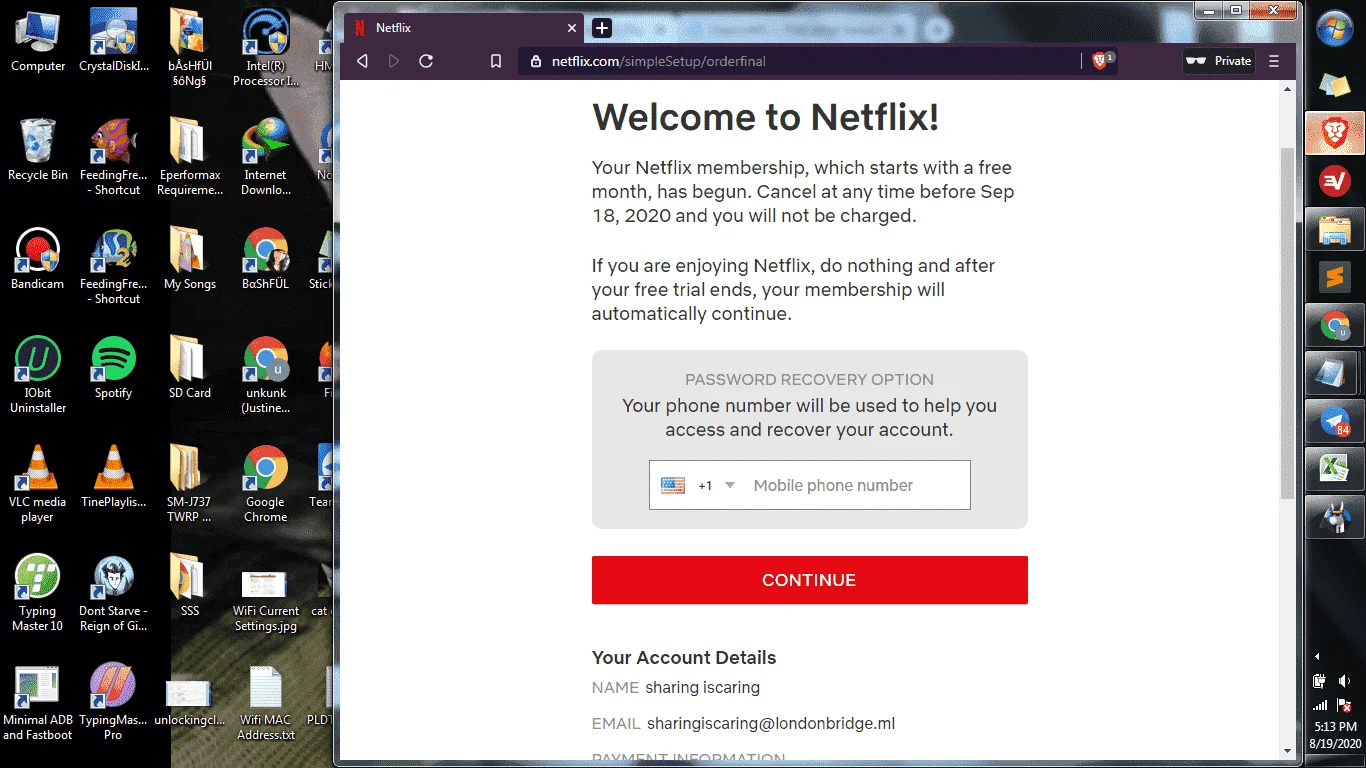Select the Bandicam desktop icon
The image size is (1366, 768).
(38, 260)
